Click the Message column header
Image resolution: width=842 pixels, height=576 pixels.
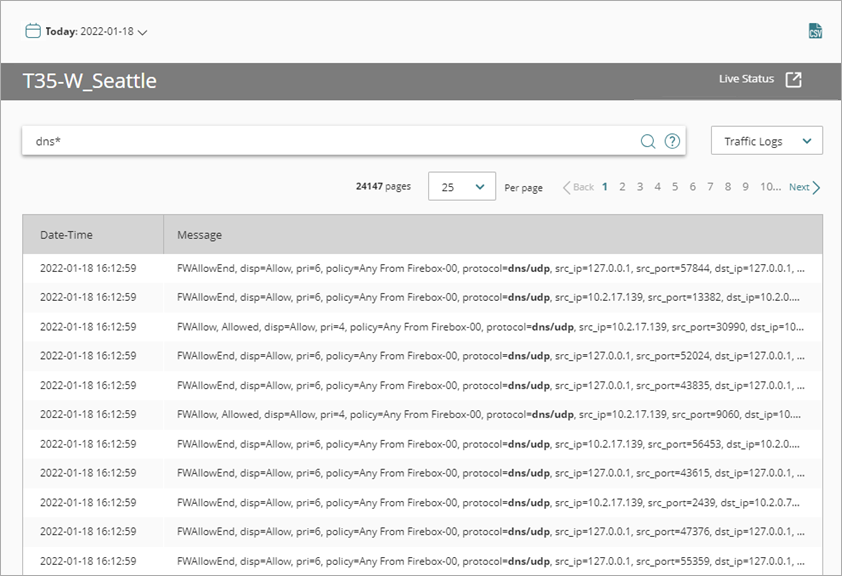click(199, 235)
